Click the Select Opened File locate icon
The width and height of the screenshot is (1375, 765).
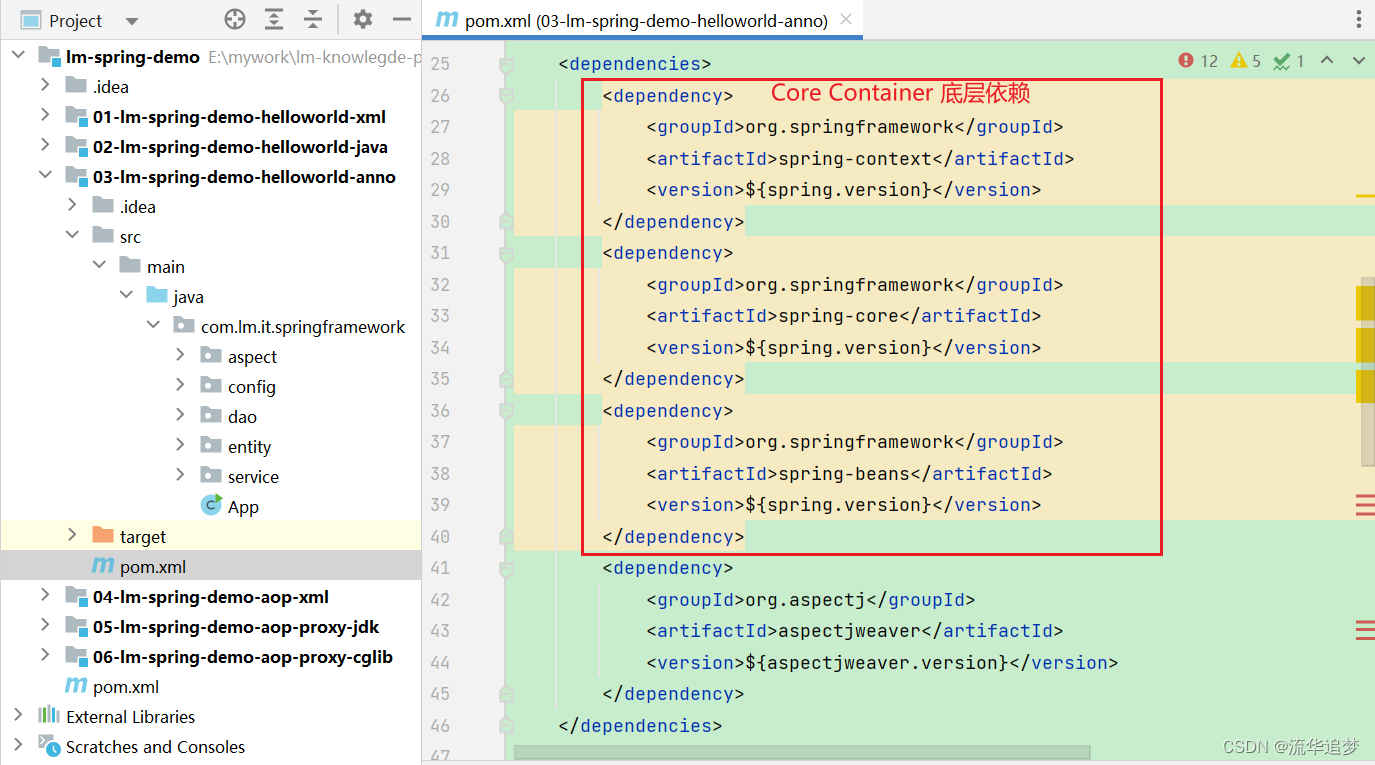[x=234, y=19]
